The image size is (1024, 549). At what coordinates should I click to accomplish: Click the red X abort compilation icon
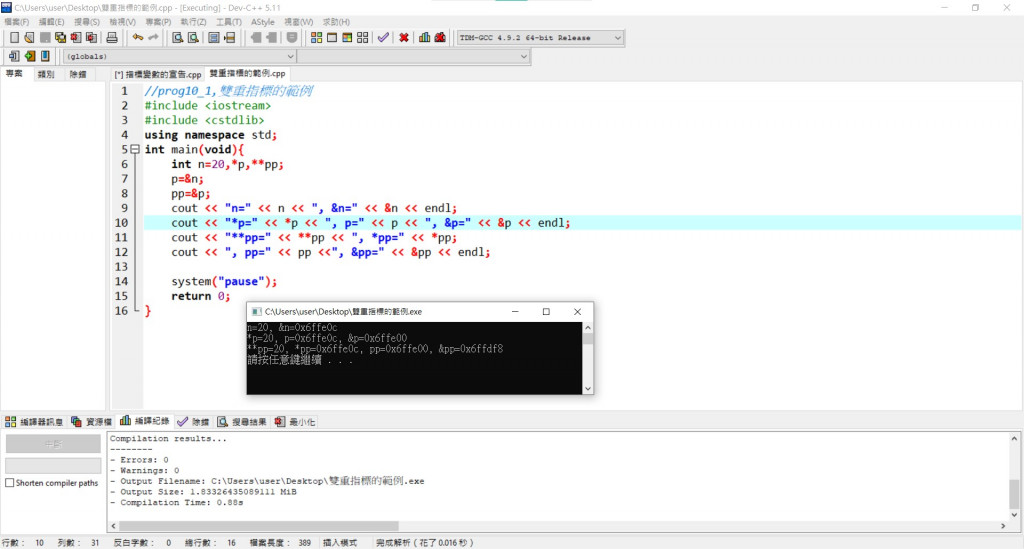click(x=404, y=38)
